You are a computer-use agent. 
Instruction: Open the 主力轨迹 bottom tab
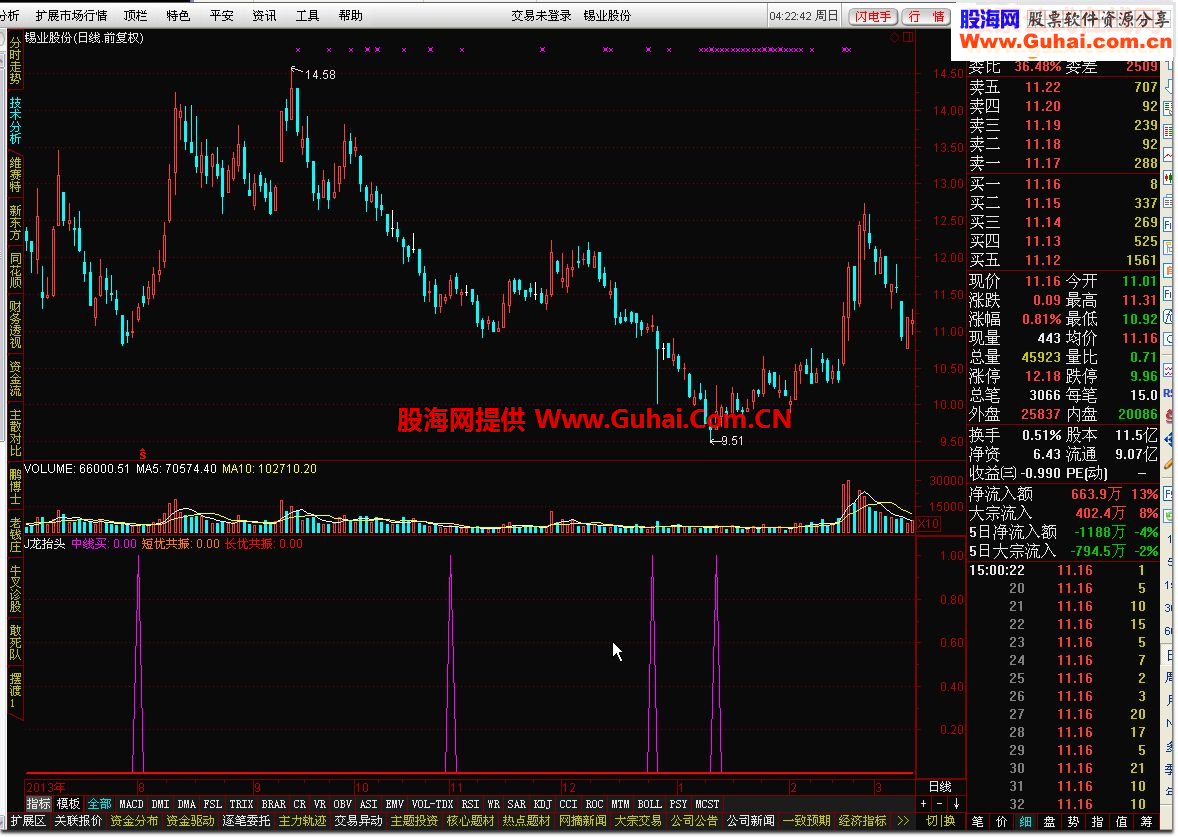[x=303, y=821]
